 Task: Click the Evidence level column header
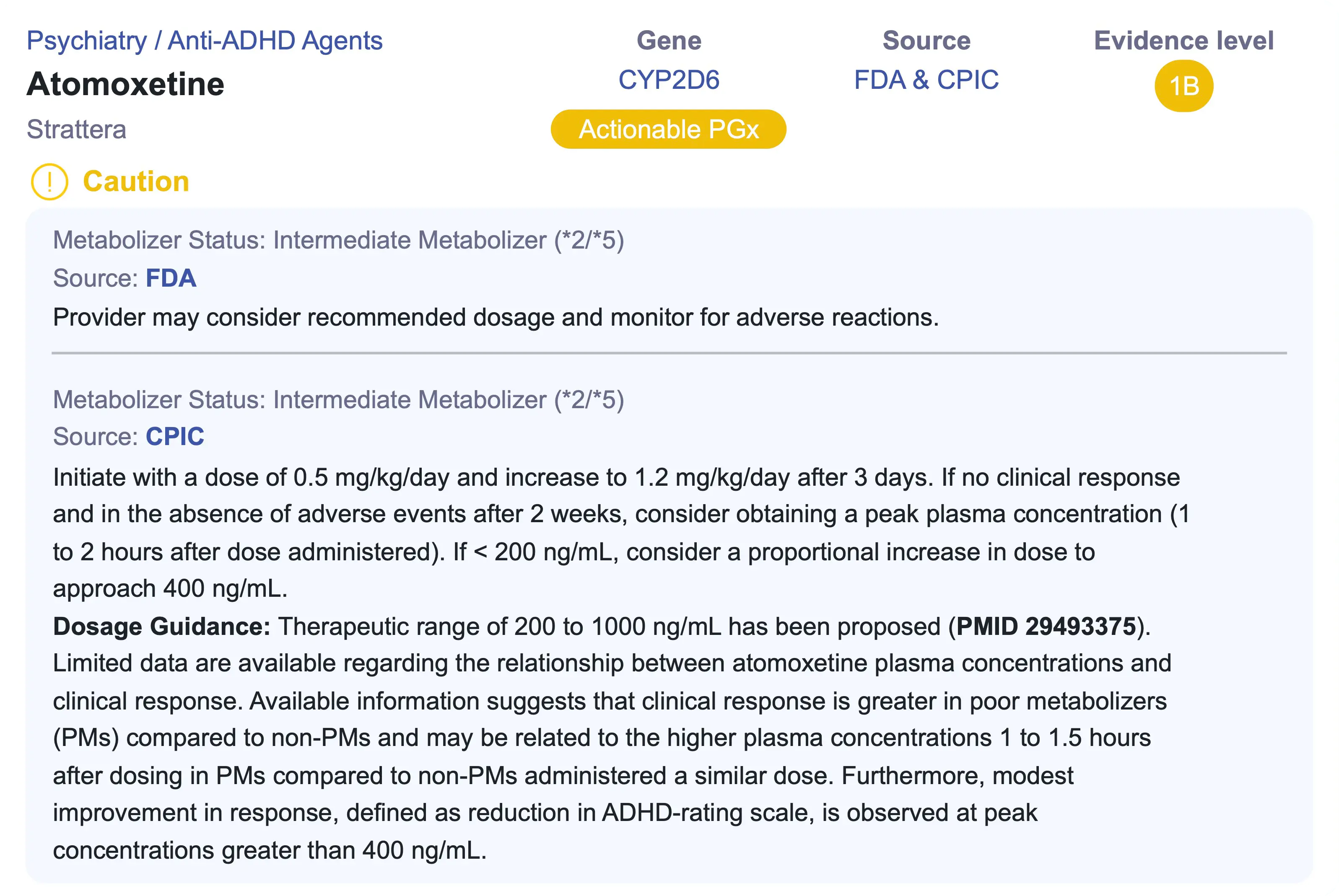click(x=1183, y=41)
